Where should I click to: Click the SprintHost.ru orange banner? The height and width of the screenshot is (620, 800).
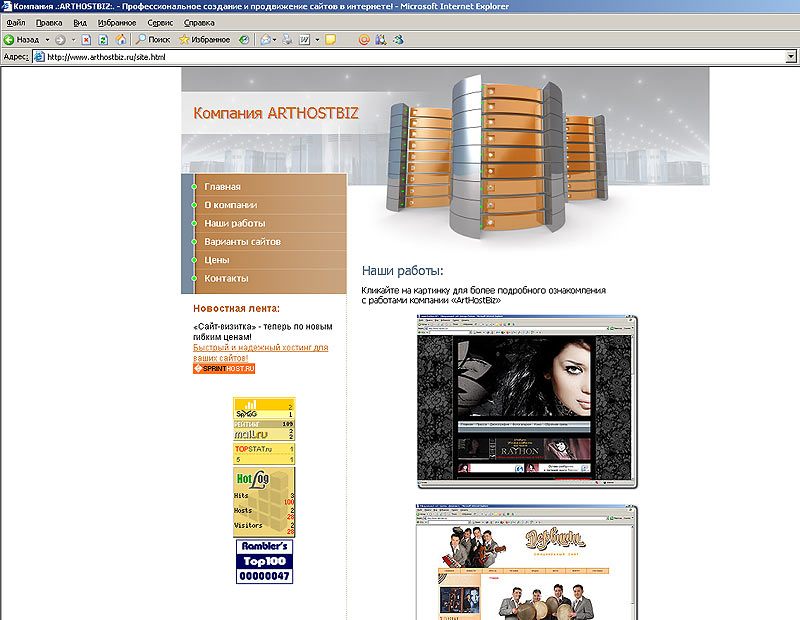pos(224,368)
